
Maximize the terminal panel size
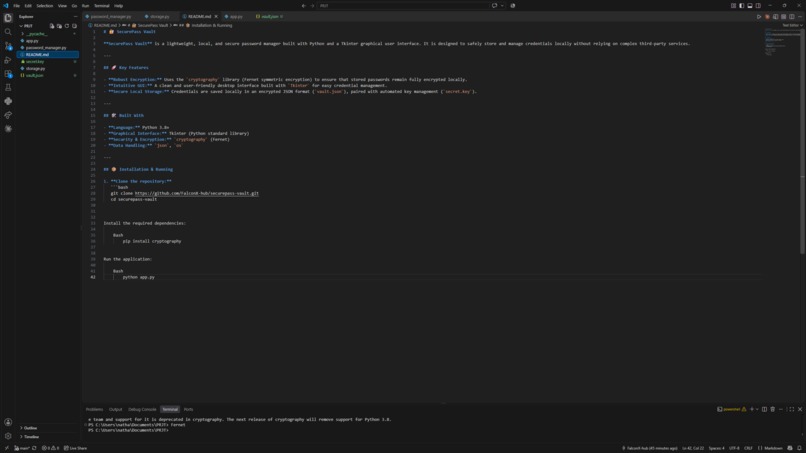pyautogui.click(x=791, y=409)
